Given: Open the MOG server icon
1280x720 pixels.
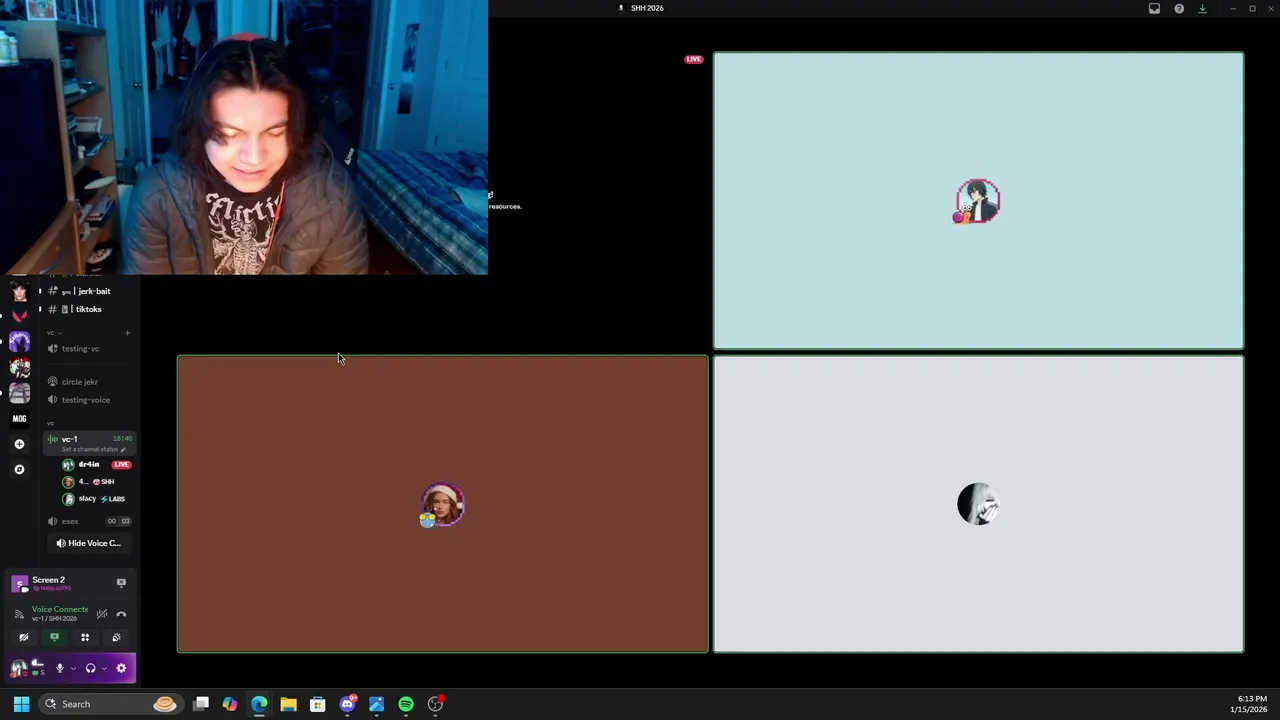Looking at the screenshot, I should 19,419.
